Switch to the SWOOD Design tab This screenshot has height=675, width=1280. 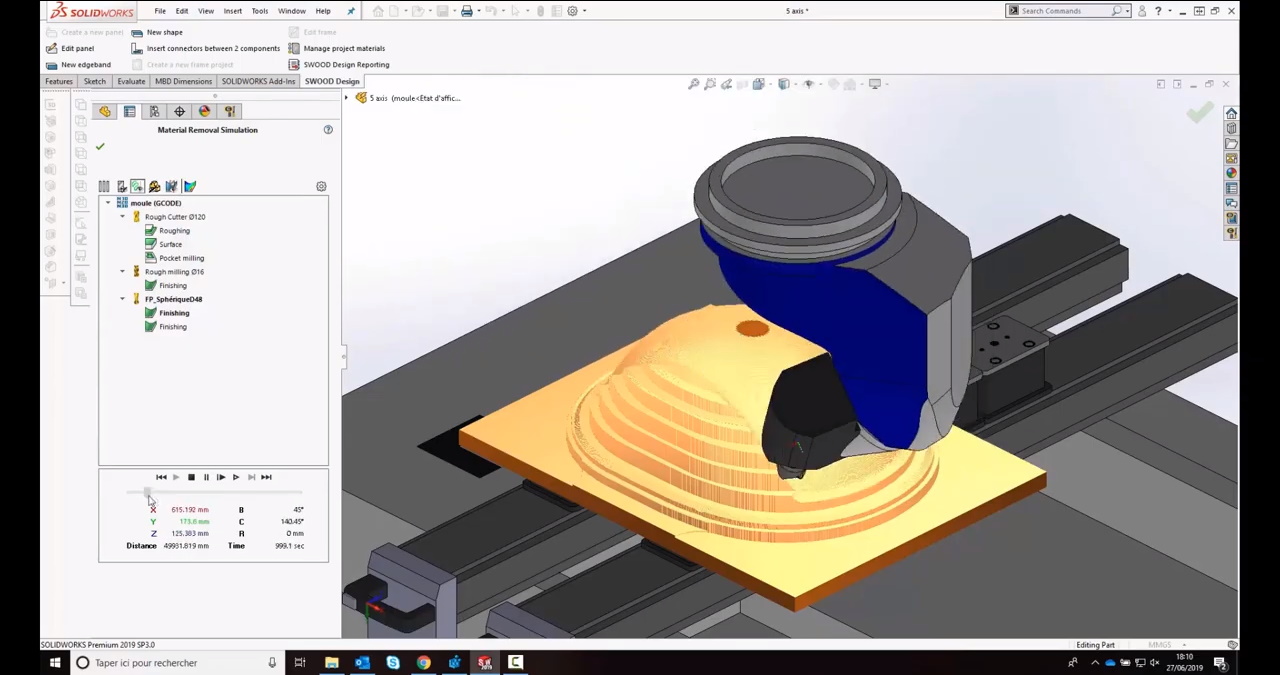pyautogui.click(x=331, y=81)
